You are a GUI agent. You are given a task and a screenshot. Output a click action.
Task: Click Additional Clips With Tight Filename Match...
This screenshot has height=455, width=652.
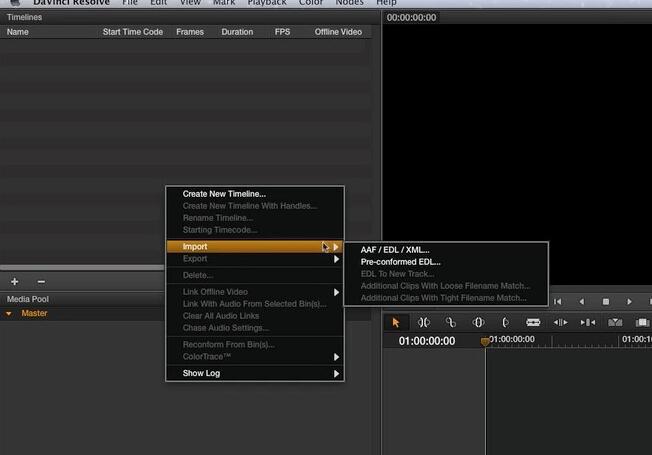coord(444,298)
